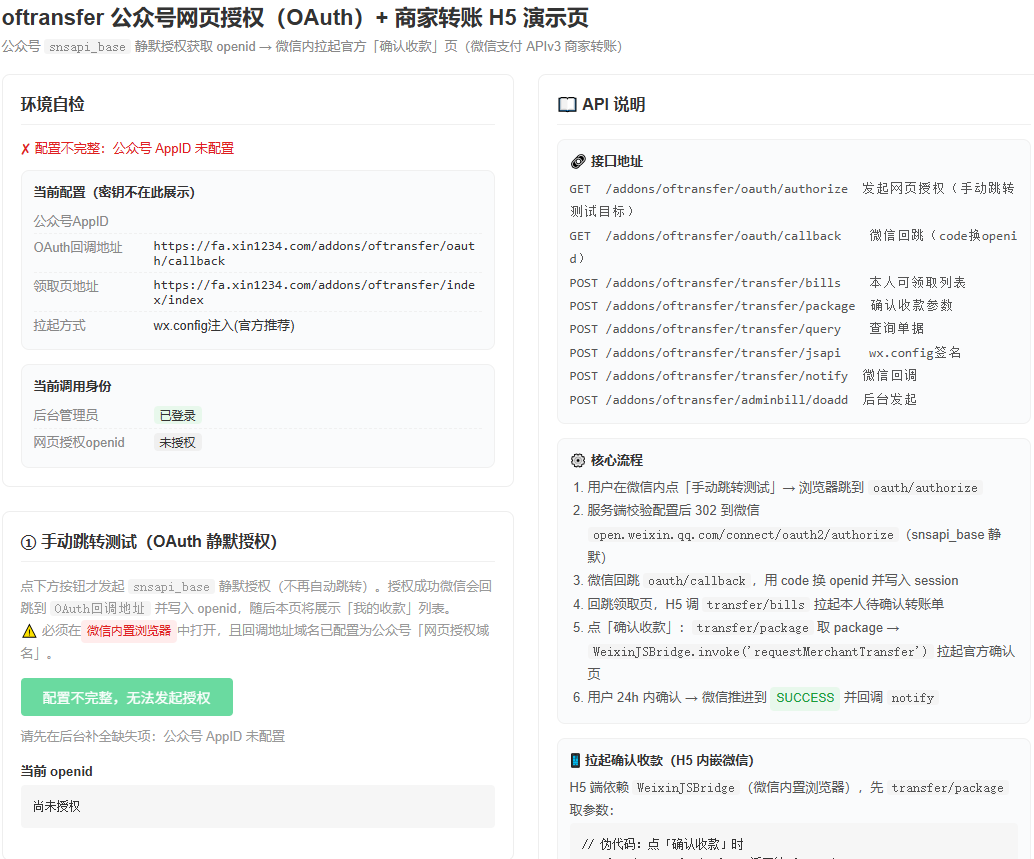
Task: Click the gear icon beside 核心流程
Action: (578, 460)
